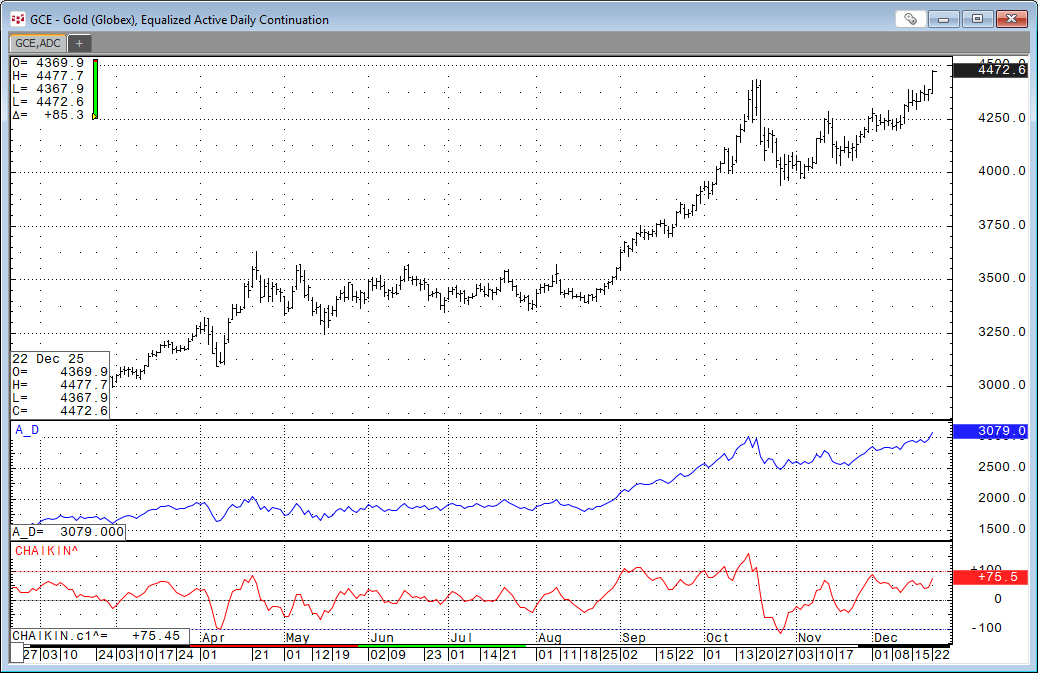Image resolution: width=1038 pixels, height=673 pixels.
Task: Select the GCE,ADC tab
Action: coord(37,43)
